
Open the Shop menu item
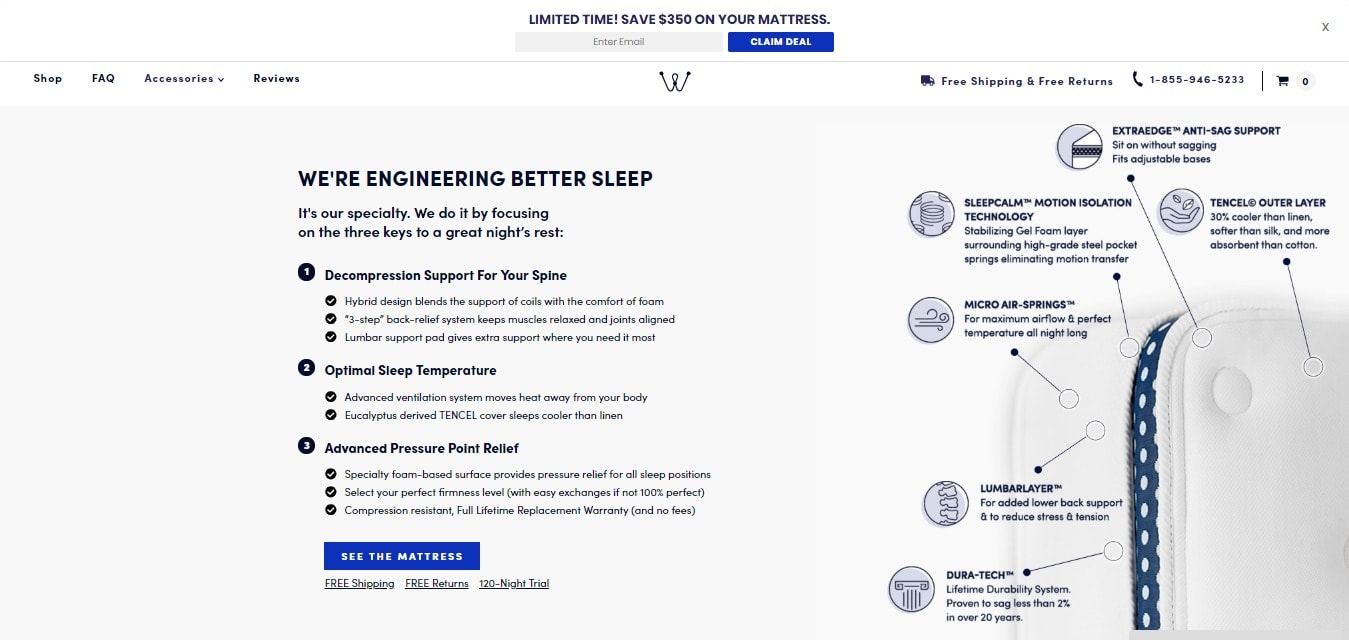tap(48, 78)
